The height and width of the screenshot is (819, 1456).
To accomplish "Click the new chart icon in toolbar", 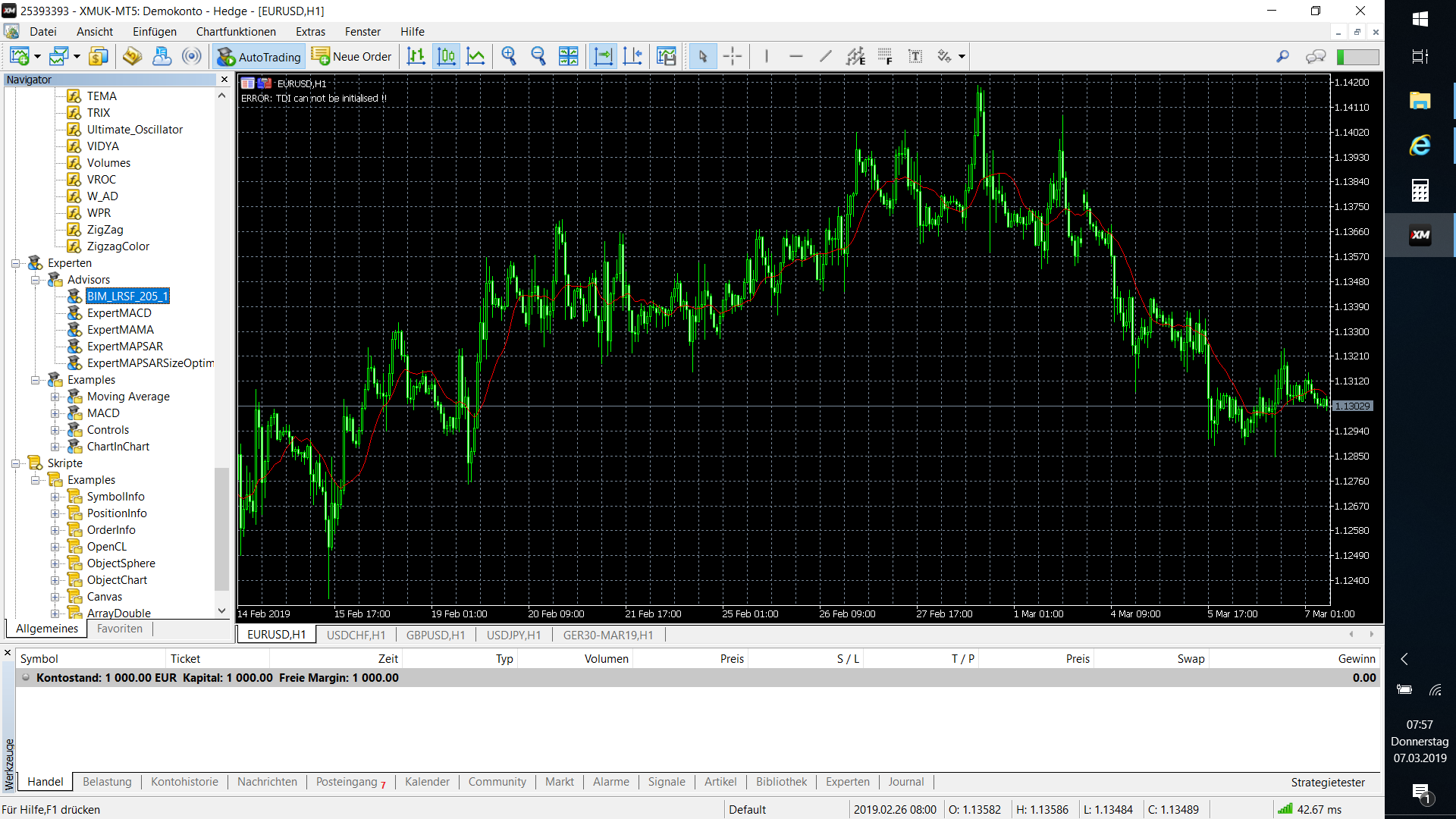I will [20, 56].
